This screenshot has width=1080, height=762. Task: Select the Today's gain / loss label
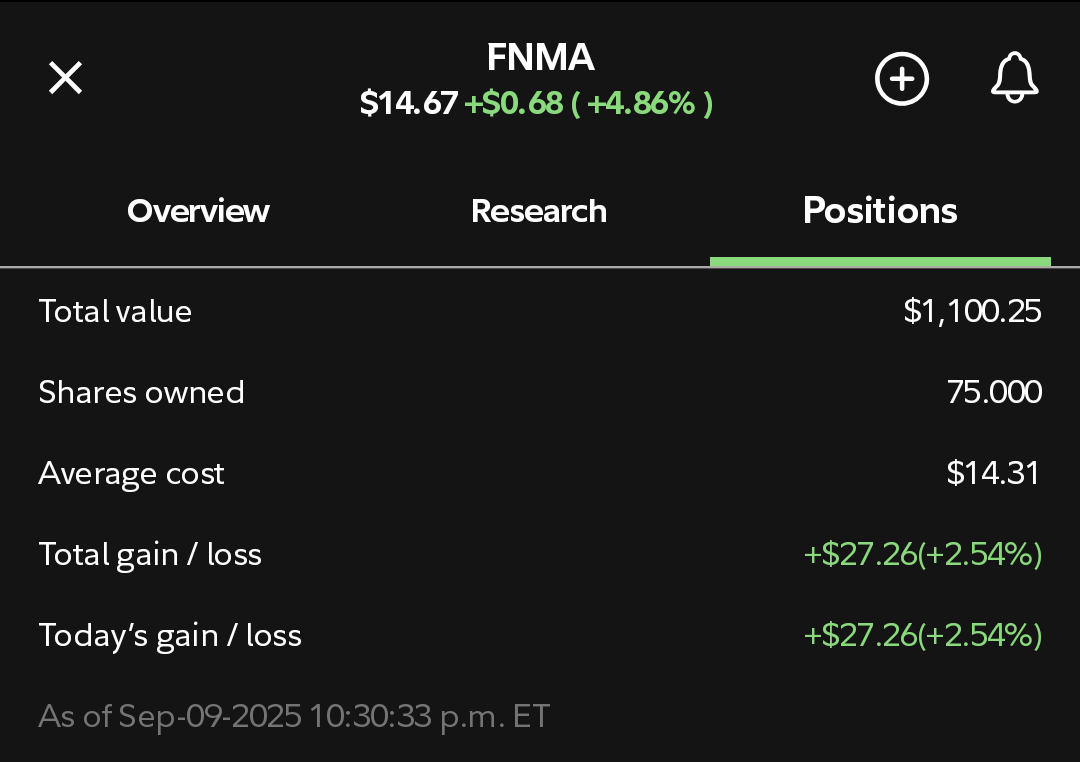pyautogui.click(x=170, y=635)
